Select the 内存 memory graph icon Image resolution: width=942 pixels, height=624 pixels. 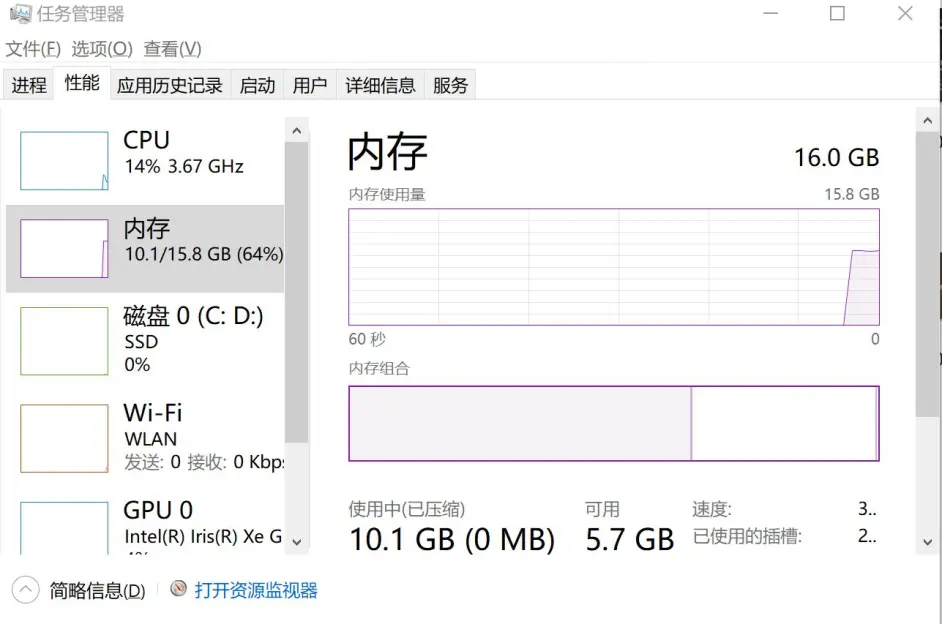tap(63, 248)
